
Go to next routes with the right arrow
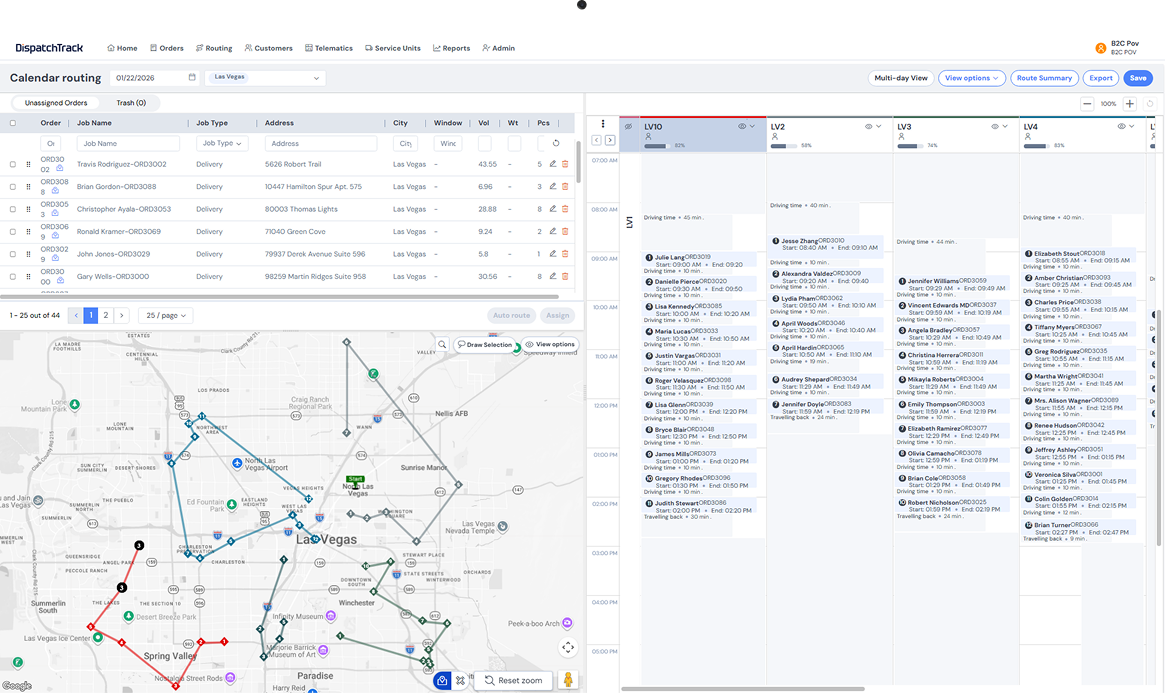click(x=610, y=140)
